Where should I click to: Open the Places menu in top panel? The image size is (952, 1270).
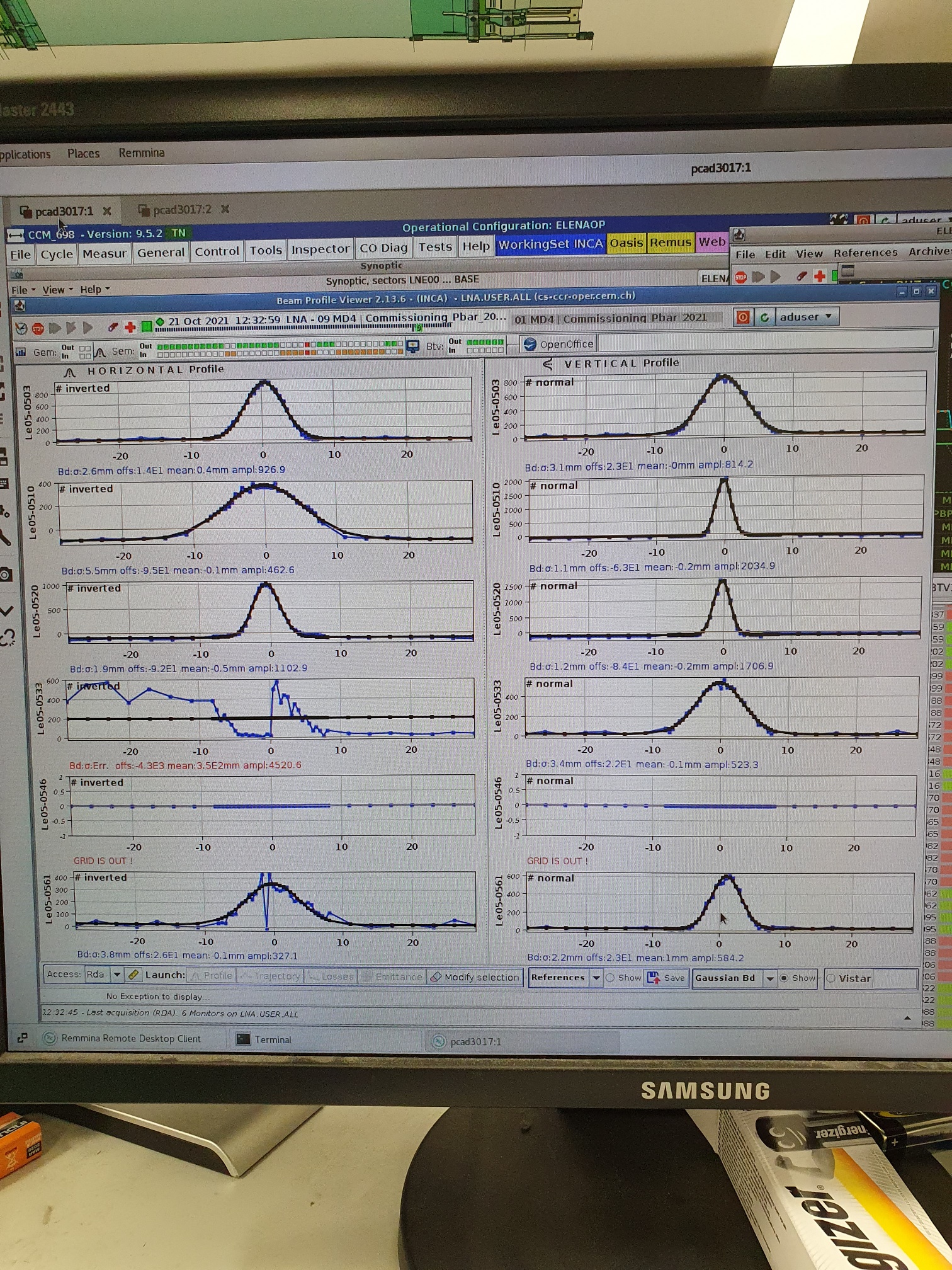84,154
